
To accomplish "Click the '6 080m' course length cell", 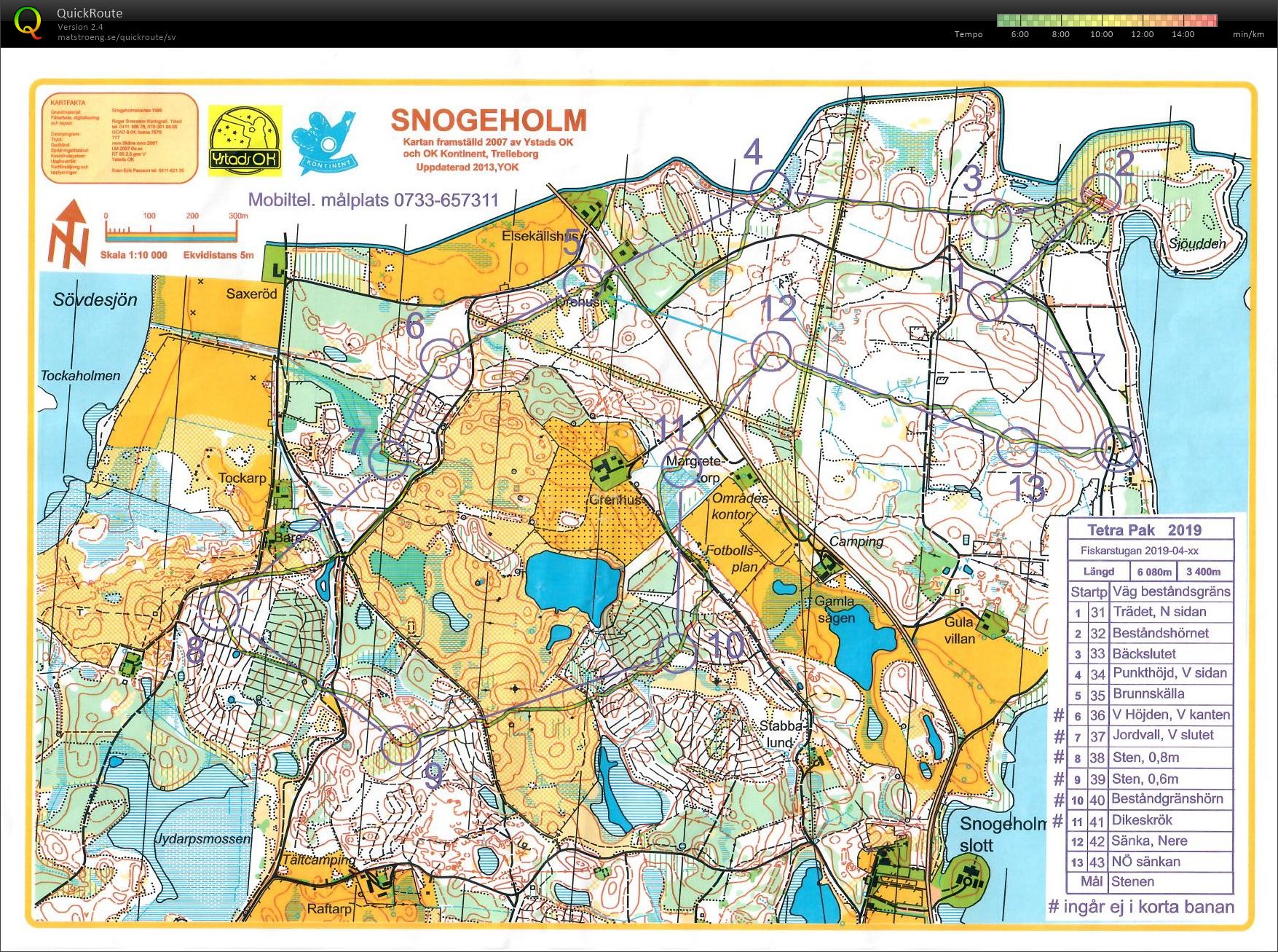I will pos(1154,572).
